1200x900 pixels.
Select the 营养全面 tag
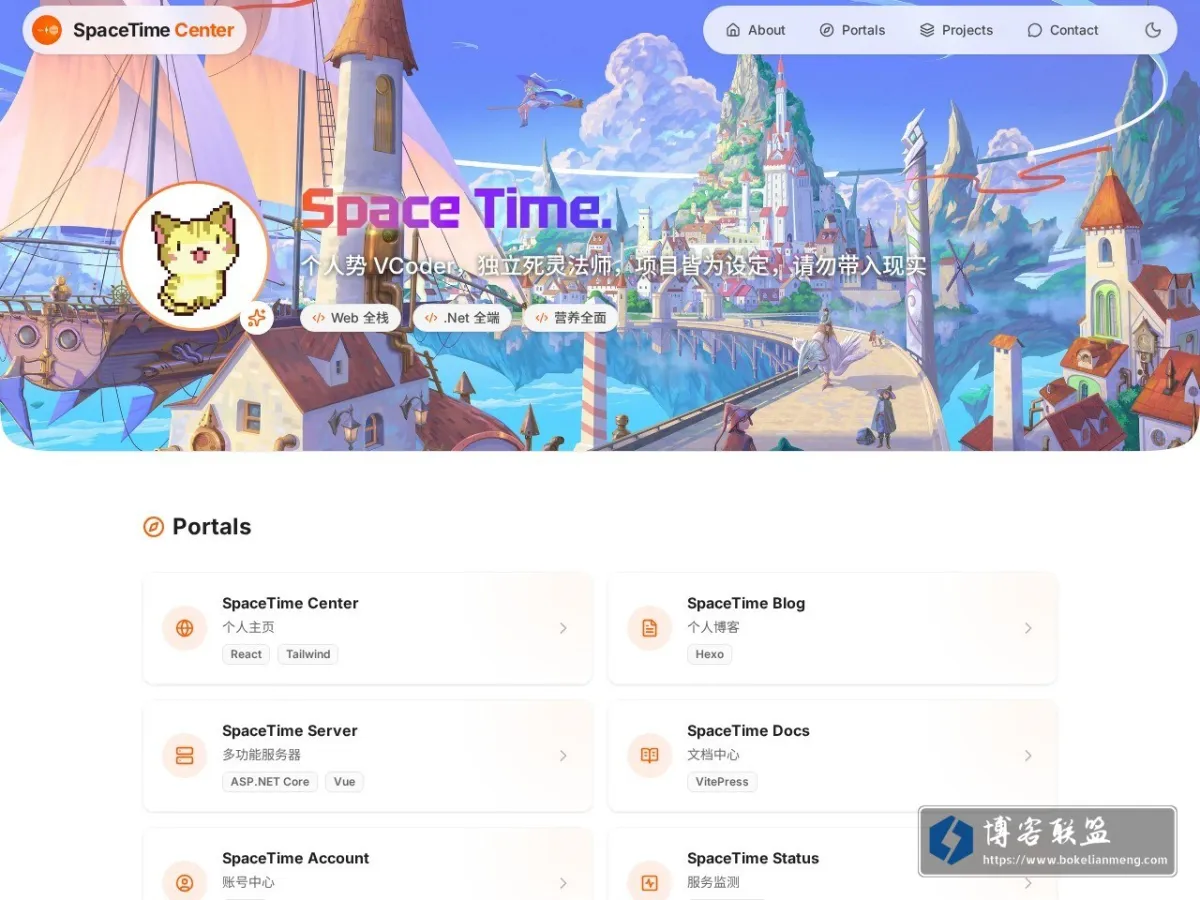pos(570,318)
